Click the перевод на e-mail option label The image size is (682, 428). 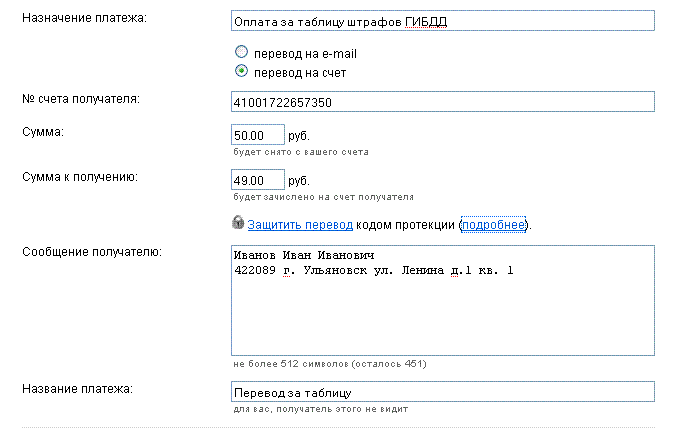pyautogui.click(x=305, y=54)
